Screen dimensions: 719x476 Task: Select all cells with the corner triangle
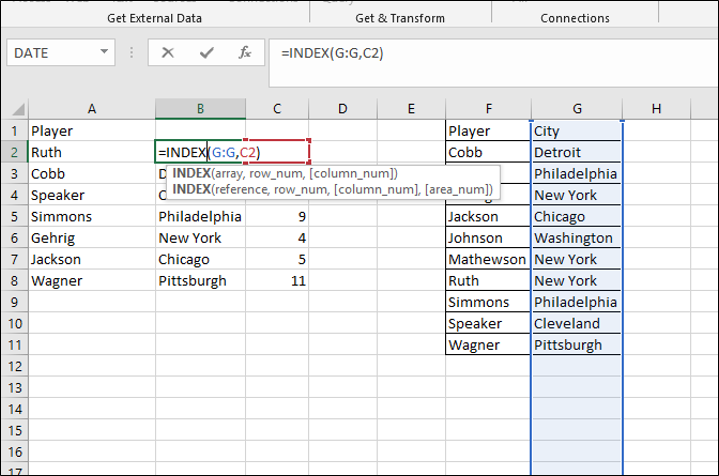[17, 109]
